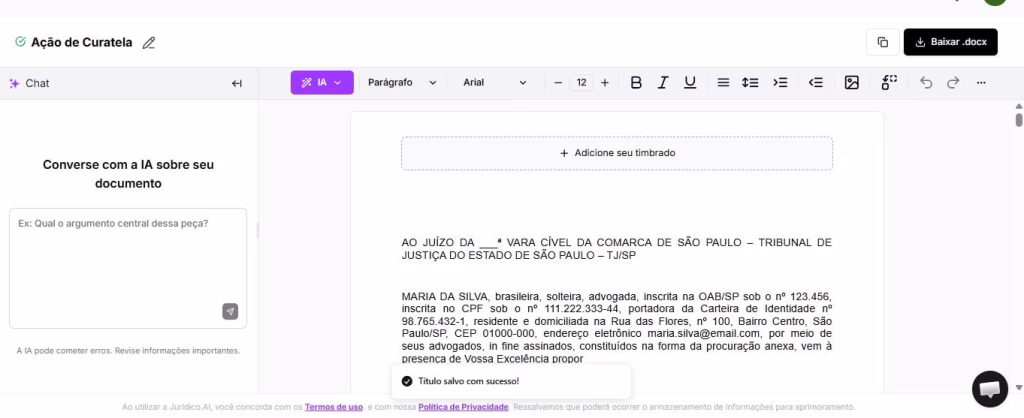Click the copy document icon button
This screenshot has height=418, width=1024.
[882, 42]
